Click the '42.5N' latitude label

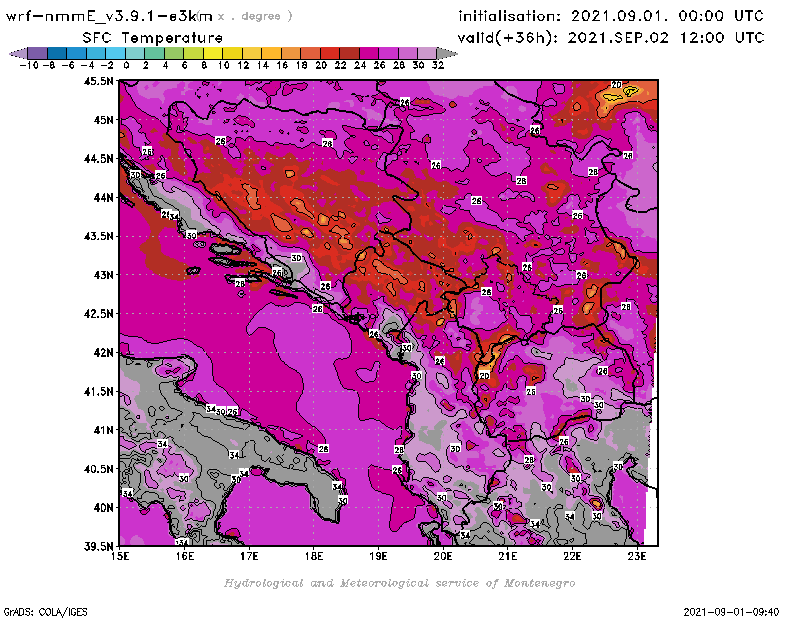click(x=98, y=314)
